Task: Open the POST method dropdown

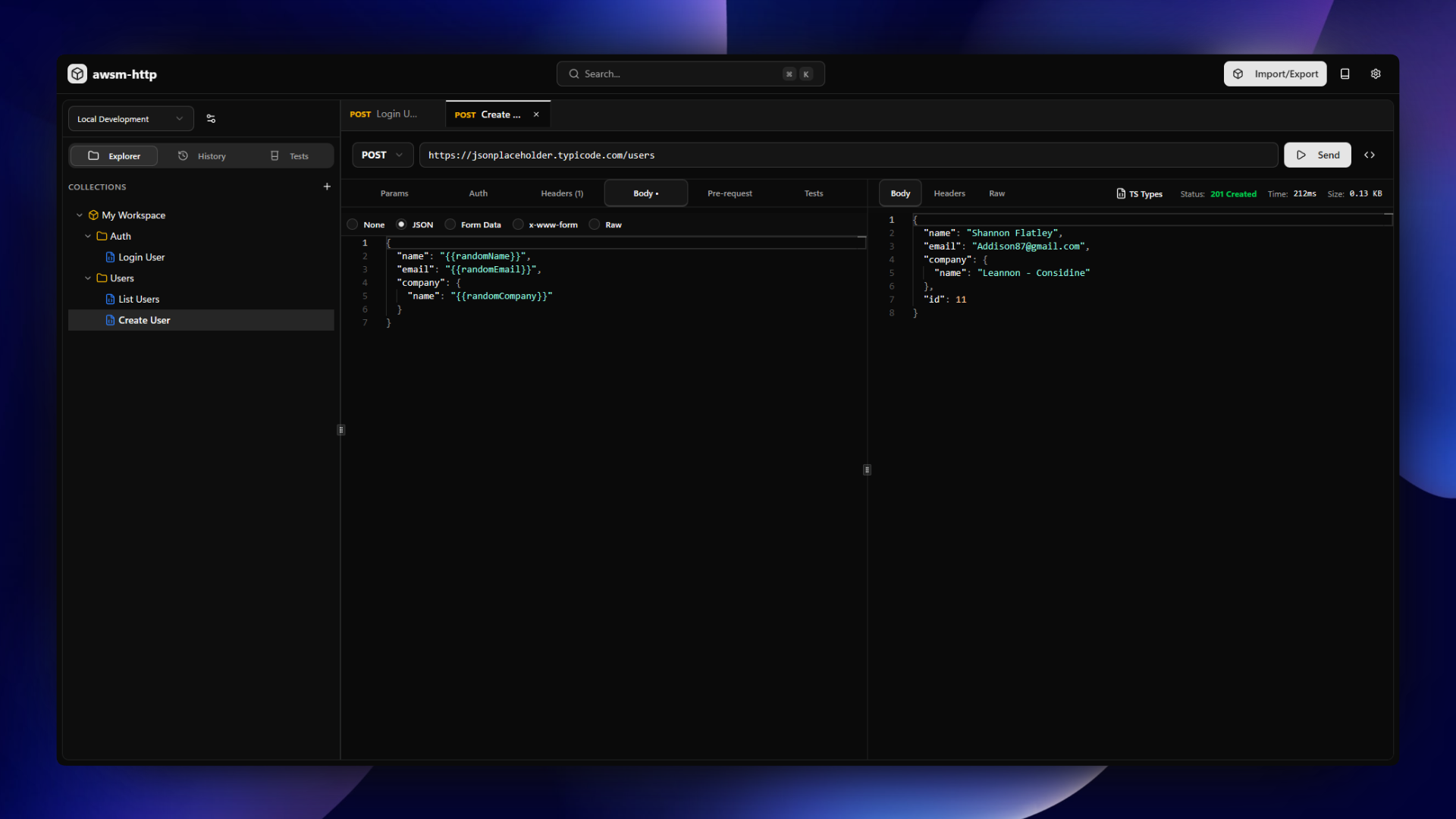Action: click(382, 155)
